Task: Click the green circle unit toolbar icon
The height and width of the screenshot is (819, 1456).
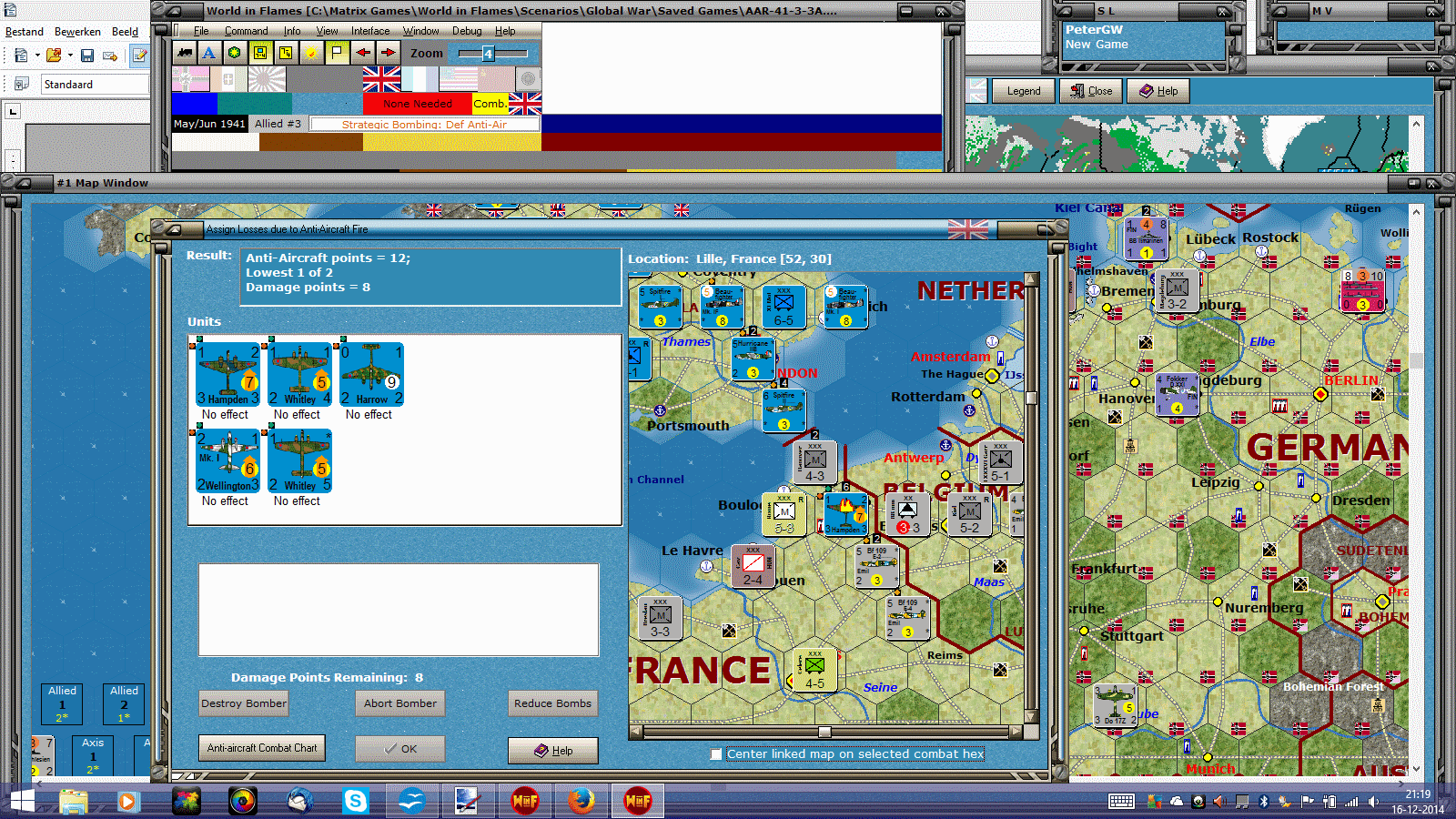Action: click(235, 53)
